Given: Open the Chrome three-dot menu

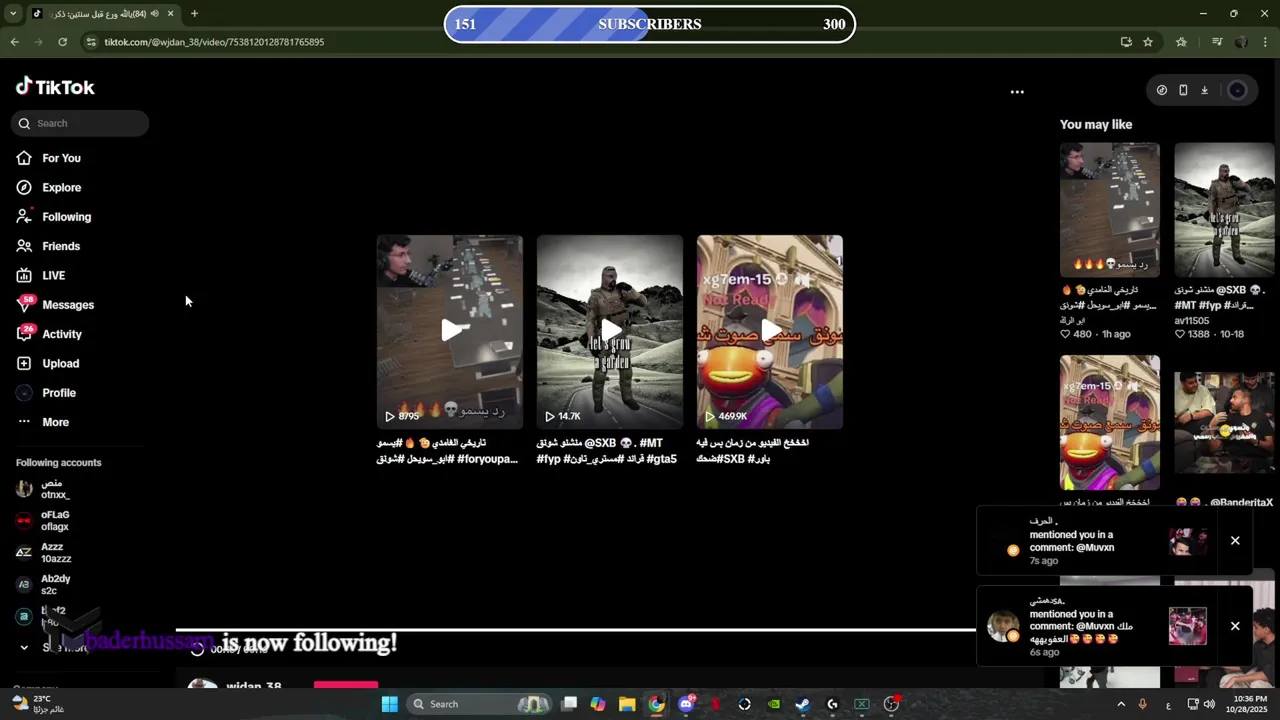Looking at the screenshot, I should pos(1266,42).
